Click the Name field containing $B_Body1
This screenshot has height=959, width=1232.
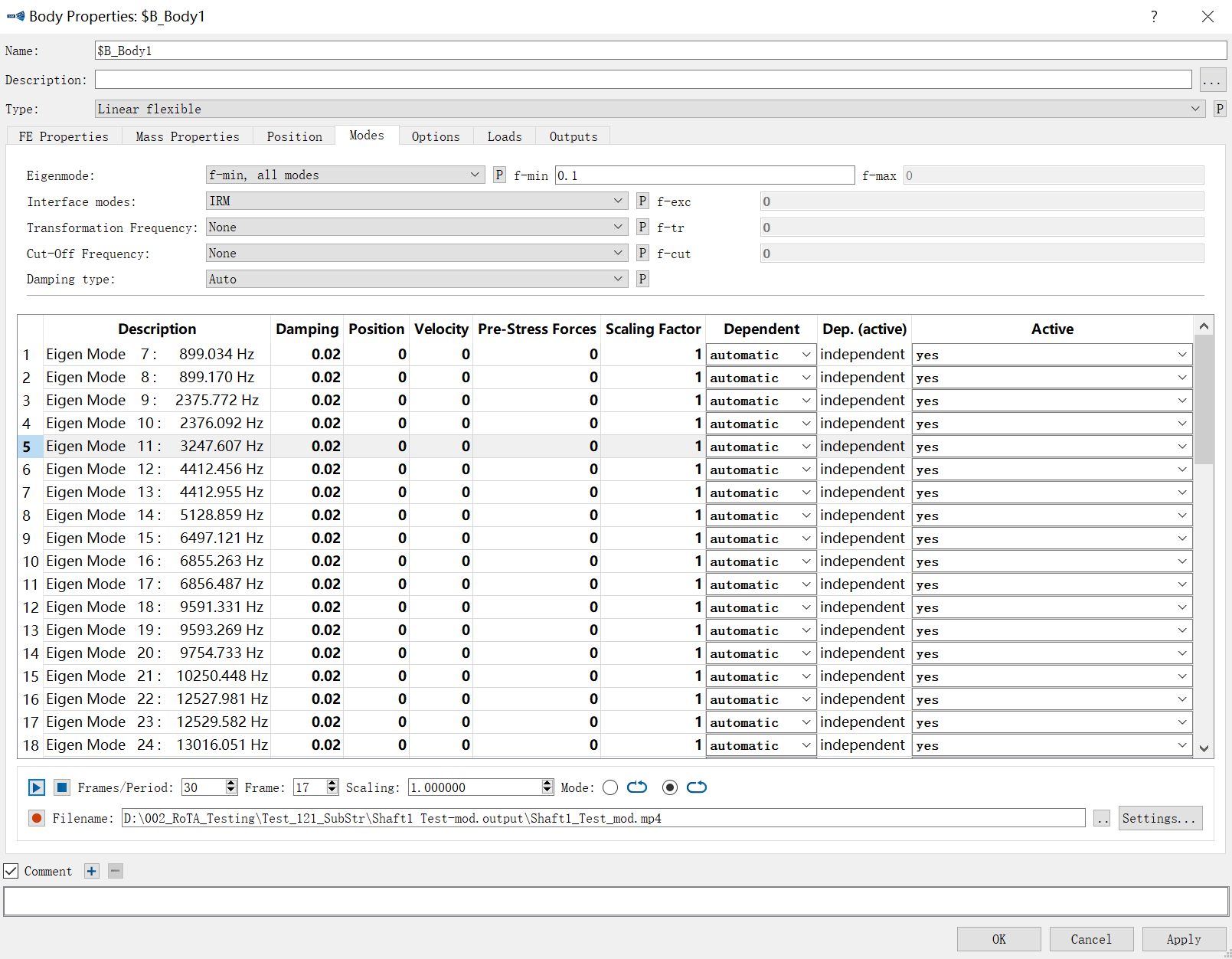click(661, 51)
